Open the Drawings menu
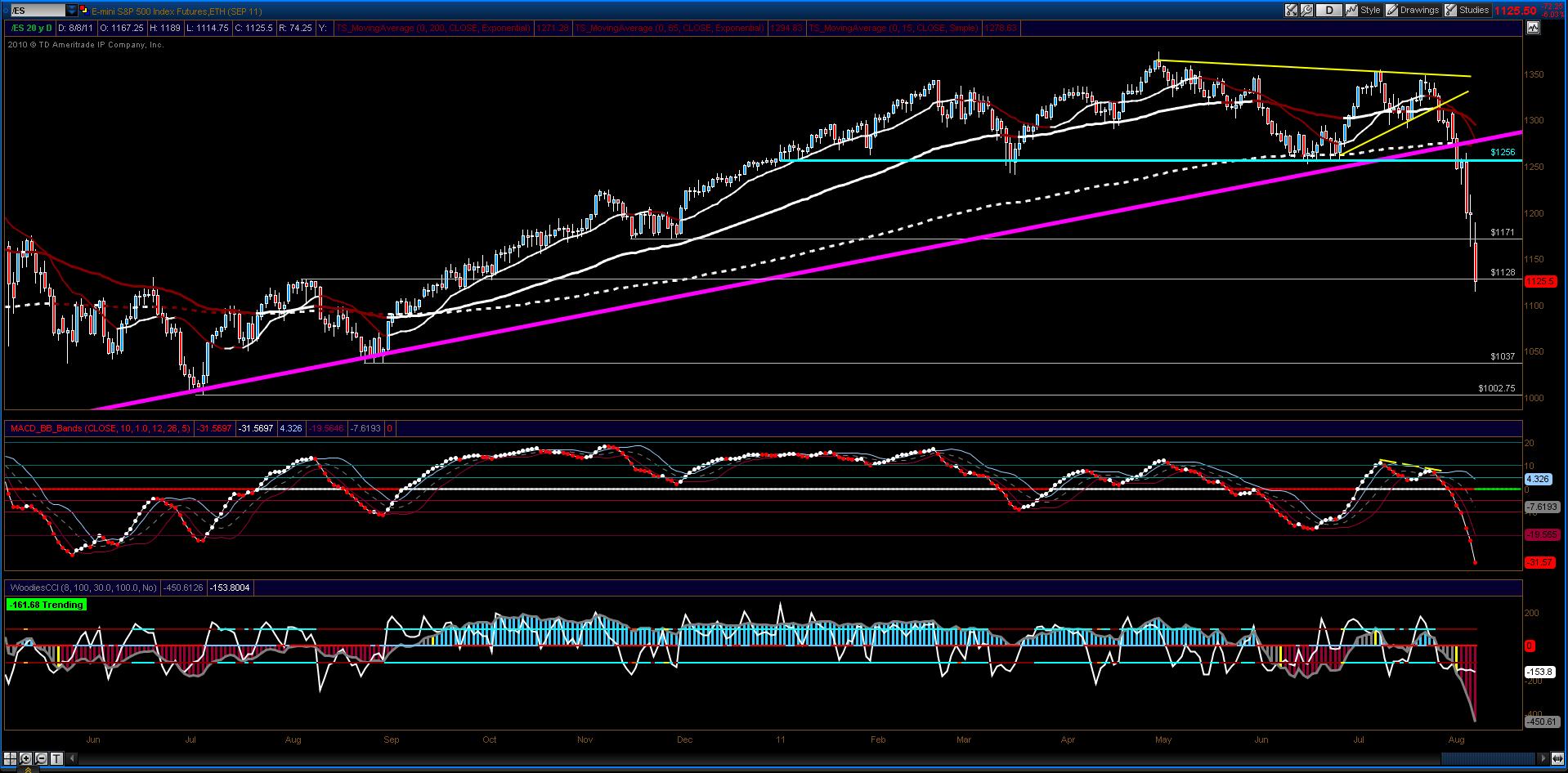The image size is (1568, 773). (1419, 11)
